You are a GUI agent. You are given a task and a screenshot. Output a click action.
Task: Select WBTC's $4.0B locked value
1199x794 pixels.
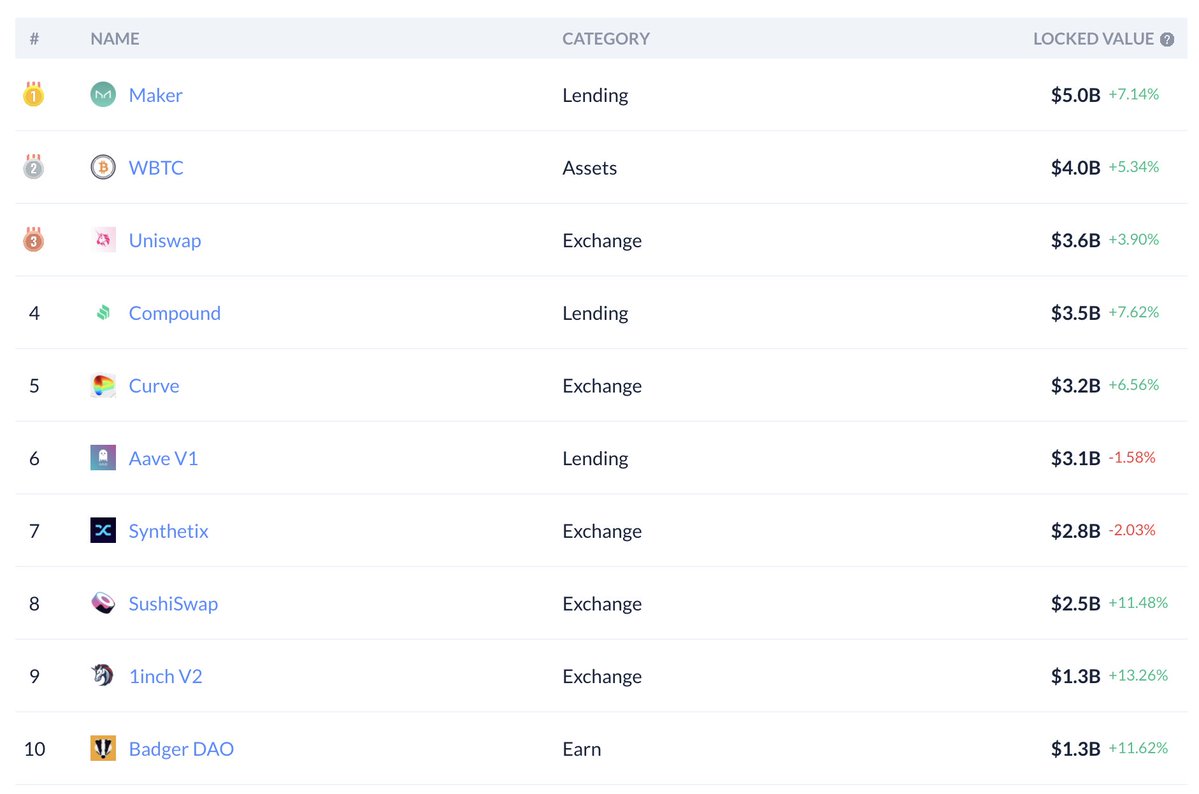[x=1075, y=168]
